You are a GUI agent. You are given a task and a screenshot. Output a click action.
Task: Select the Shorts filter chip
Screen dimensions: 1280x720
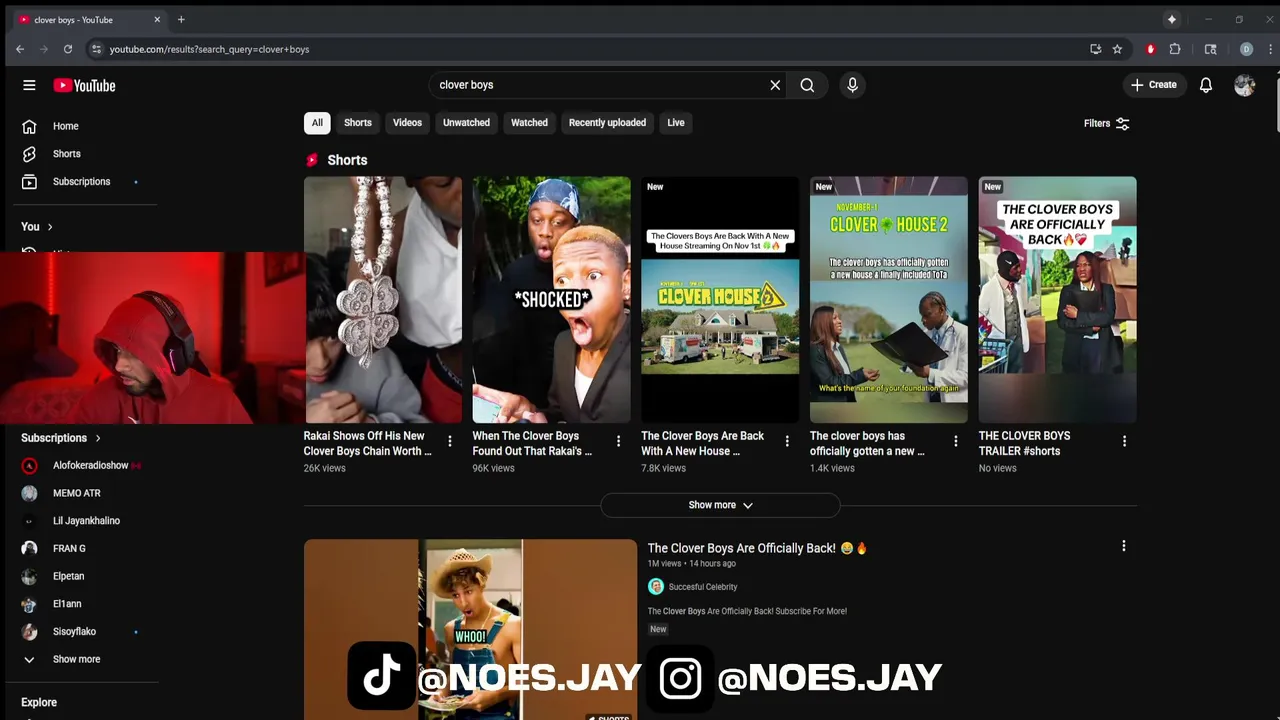point(358,122)
